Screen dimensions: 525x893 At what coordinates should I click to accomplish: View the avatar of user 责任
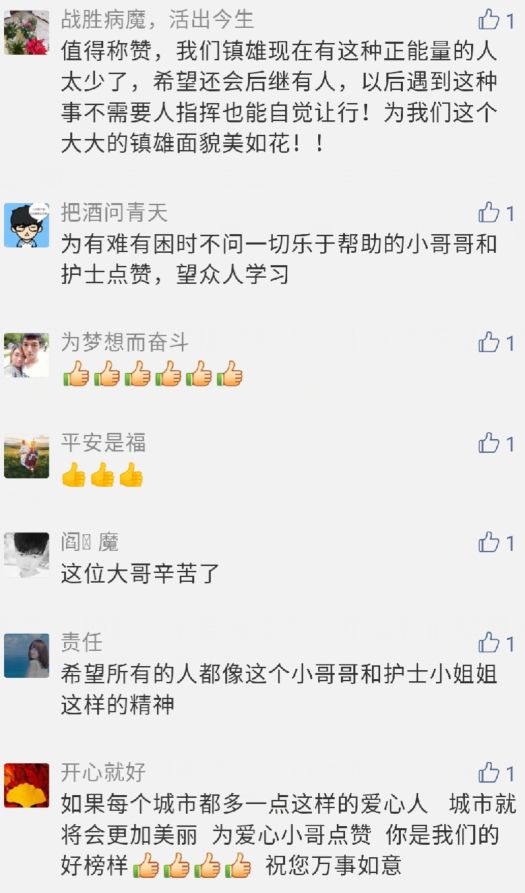[26, 656]
